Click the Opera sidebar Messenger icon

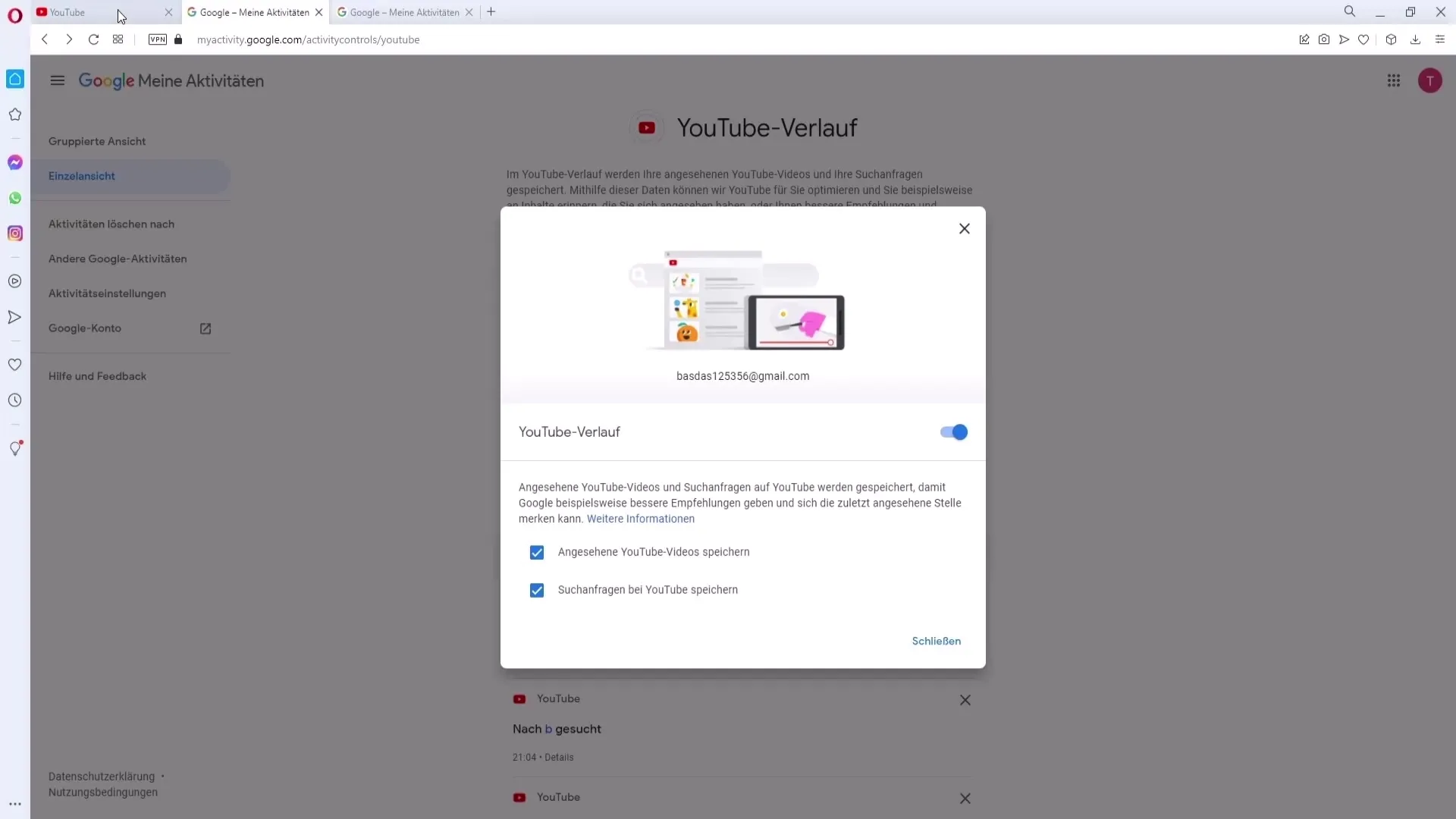pyautogui.click(x=15, y=161)
